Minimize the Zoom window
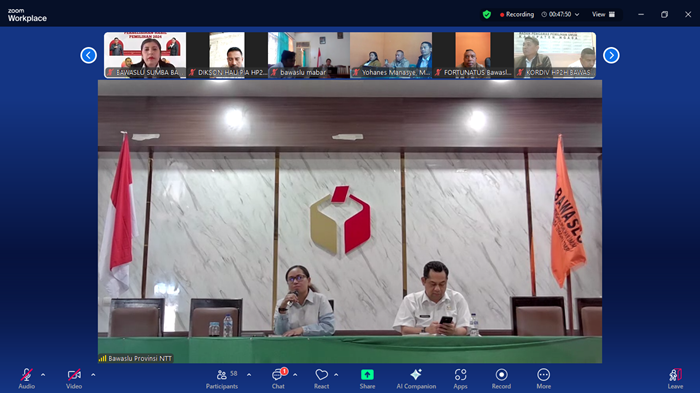700x393 pixels. point(641,14)
